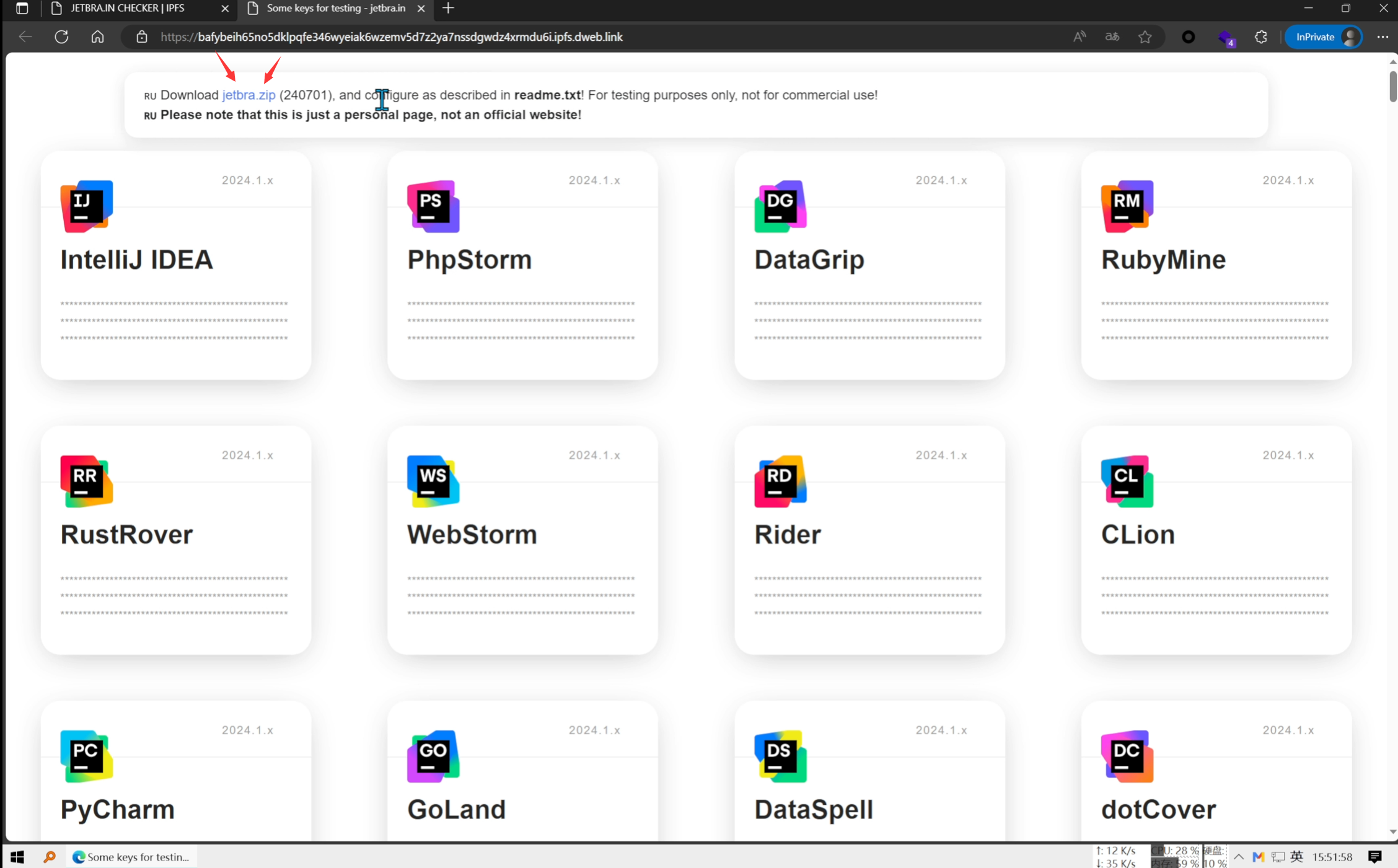1398x868 pixels.
Task: Click the WebStorm WS logo icon
Action: (433, 481)
